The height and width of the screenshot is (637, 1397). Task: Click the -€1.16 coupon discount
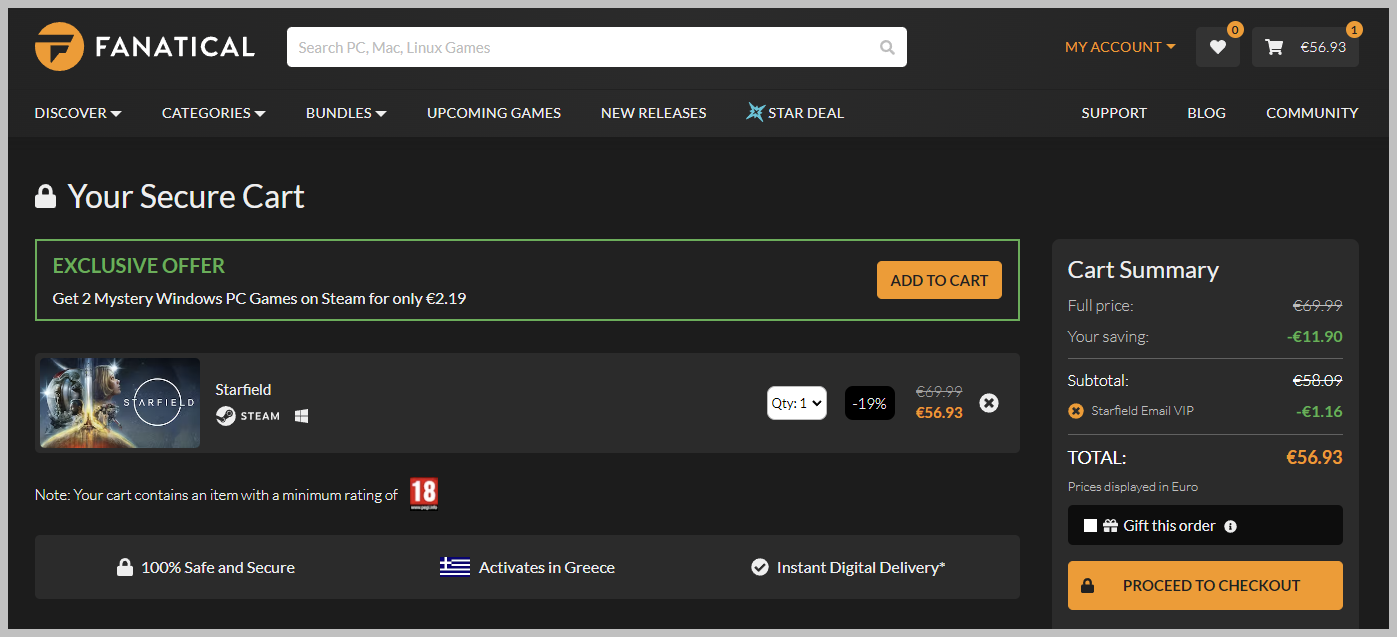pyautogui.click(x=1319, y=411)
